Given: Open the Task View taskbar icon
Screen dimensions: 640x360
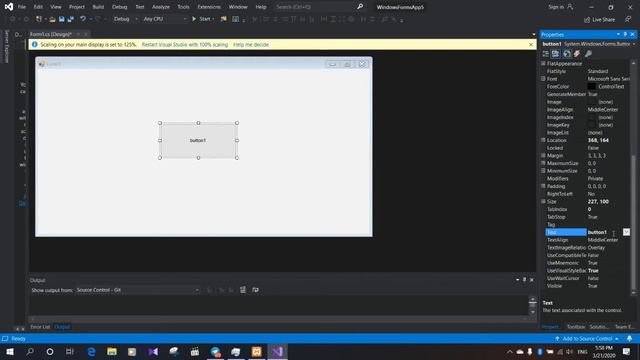Looking at the screenshot, I should (70, 351).
